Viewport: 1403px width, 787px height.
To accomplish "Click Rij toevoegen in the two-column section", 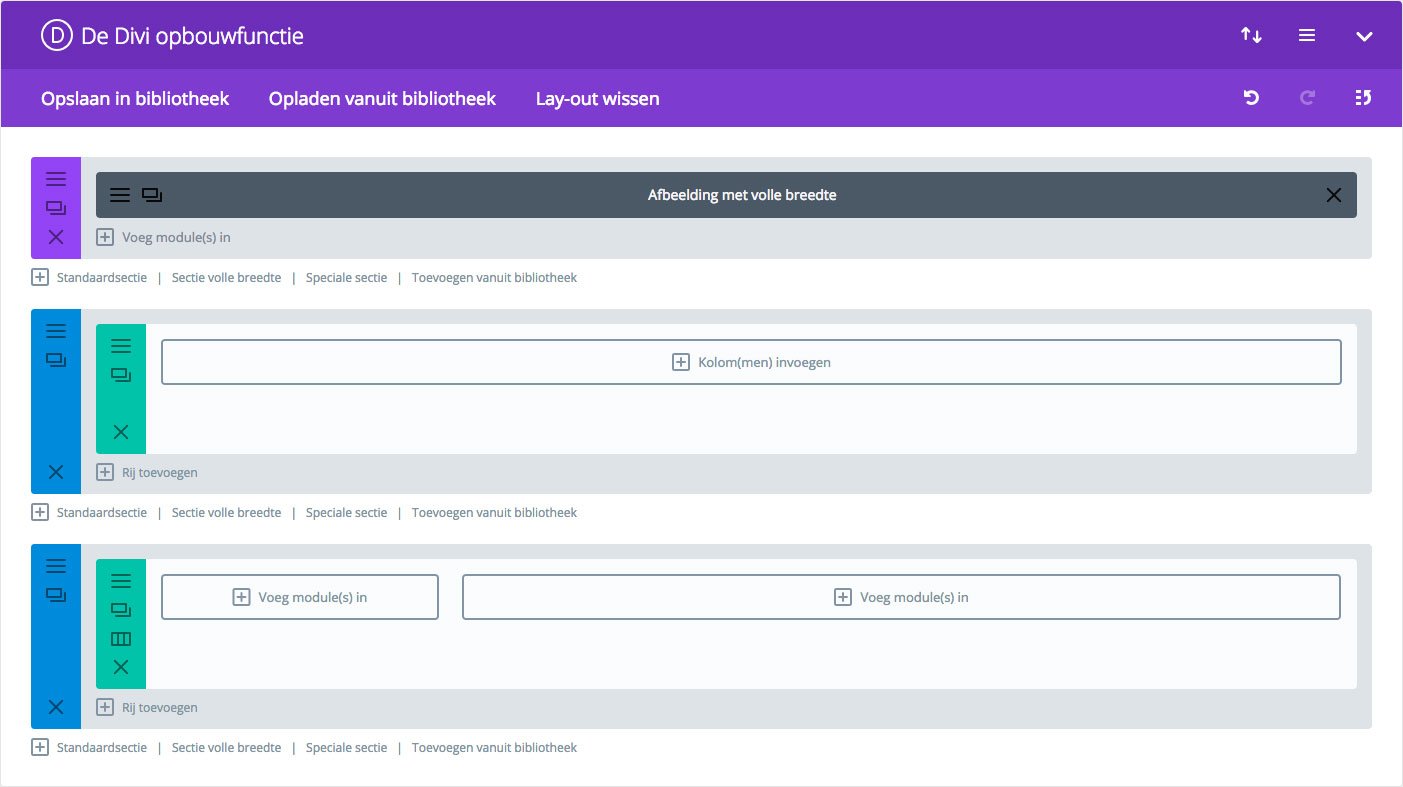I will 147,707.
